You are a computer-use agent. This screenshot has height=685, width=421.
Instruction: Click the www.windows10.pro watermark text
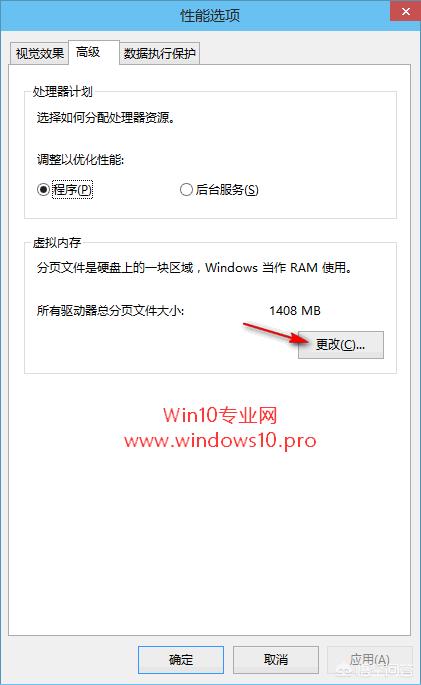pos(220,440)
